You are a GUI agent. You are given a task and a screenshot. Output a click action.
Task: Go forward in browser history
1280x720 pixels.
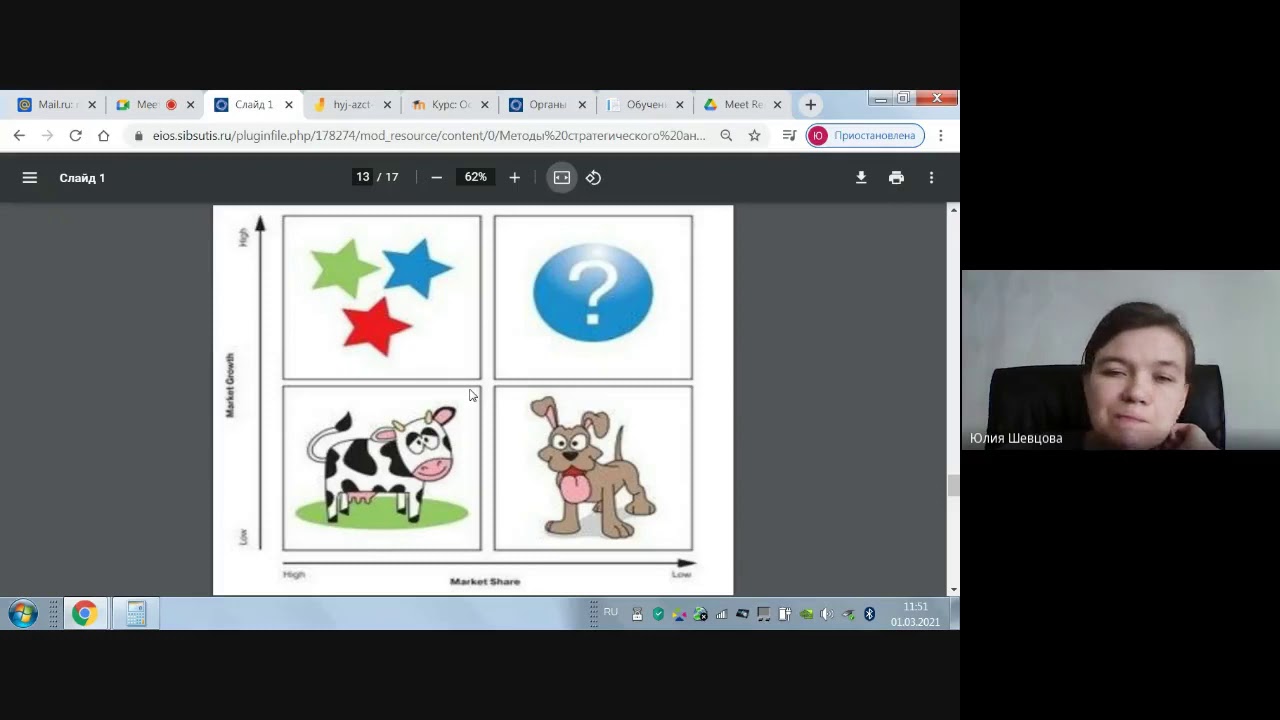click(x=47, y=135)
